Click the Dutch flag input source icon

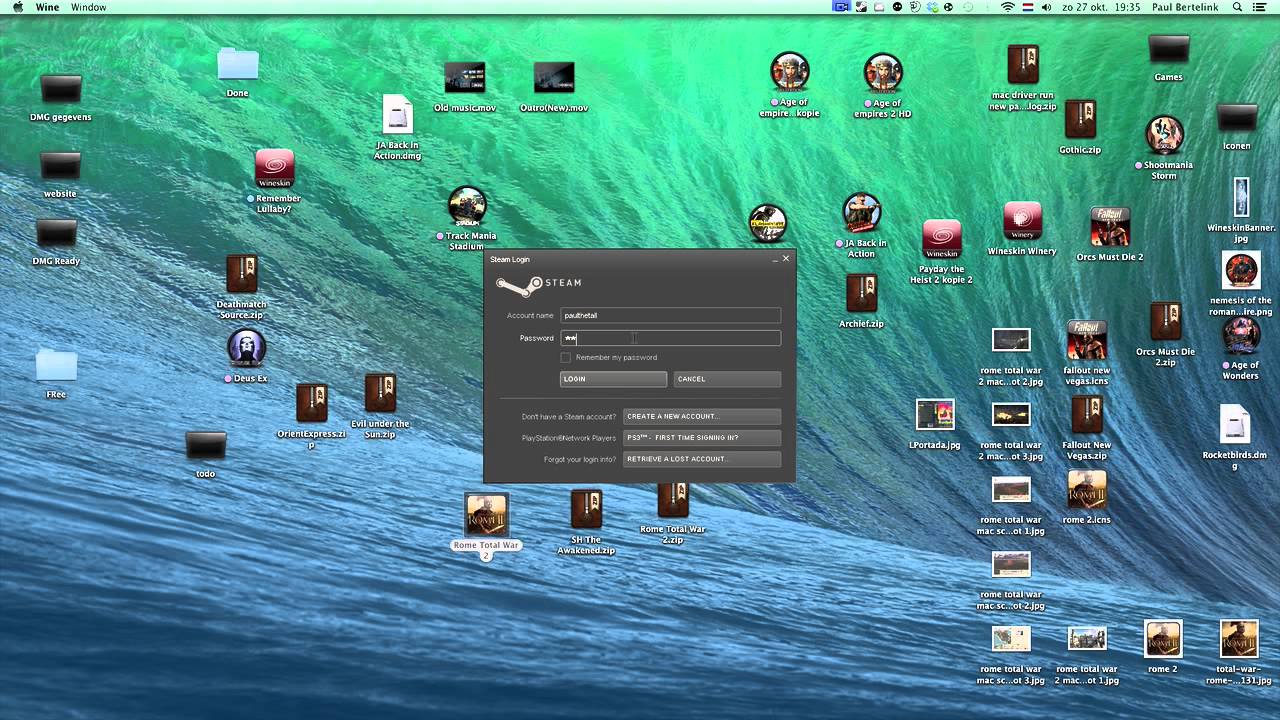(1027, 7)
